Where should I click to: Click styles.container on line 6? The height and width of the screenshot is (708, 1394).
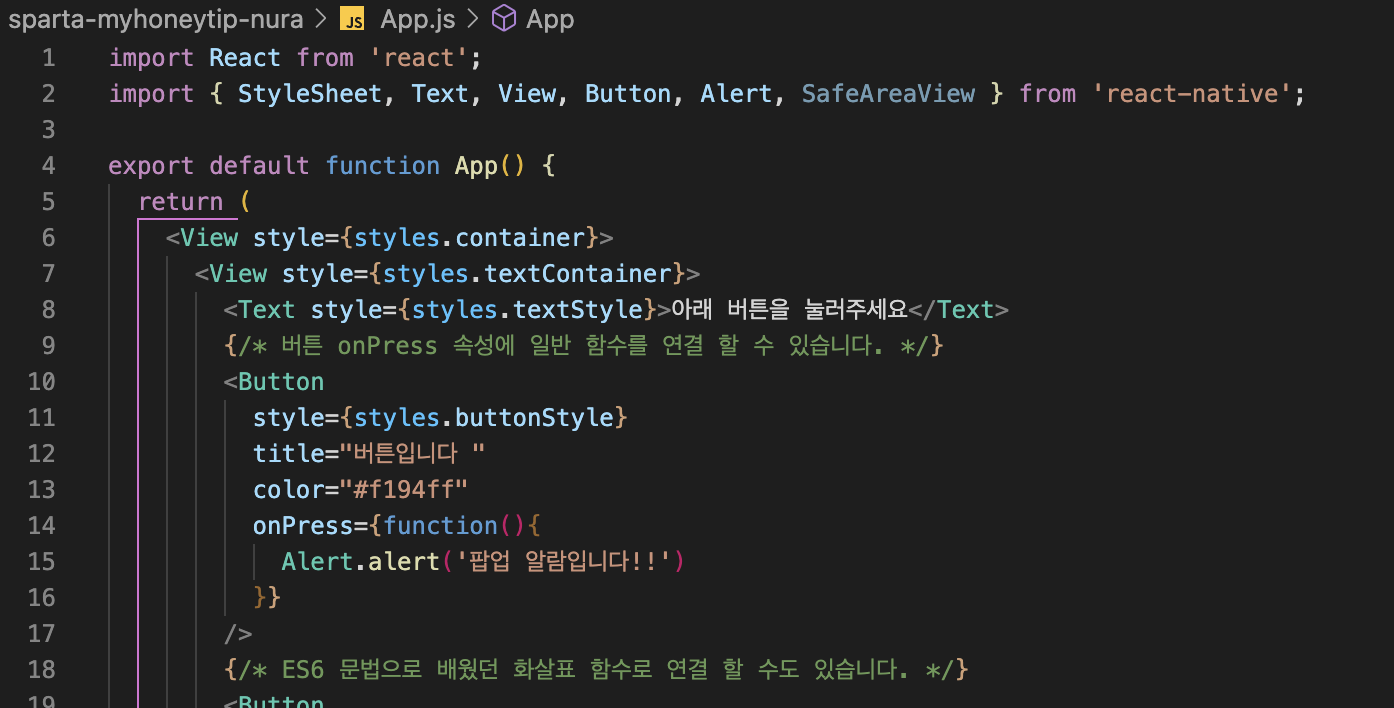pos(469,238)
